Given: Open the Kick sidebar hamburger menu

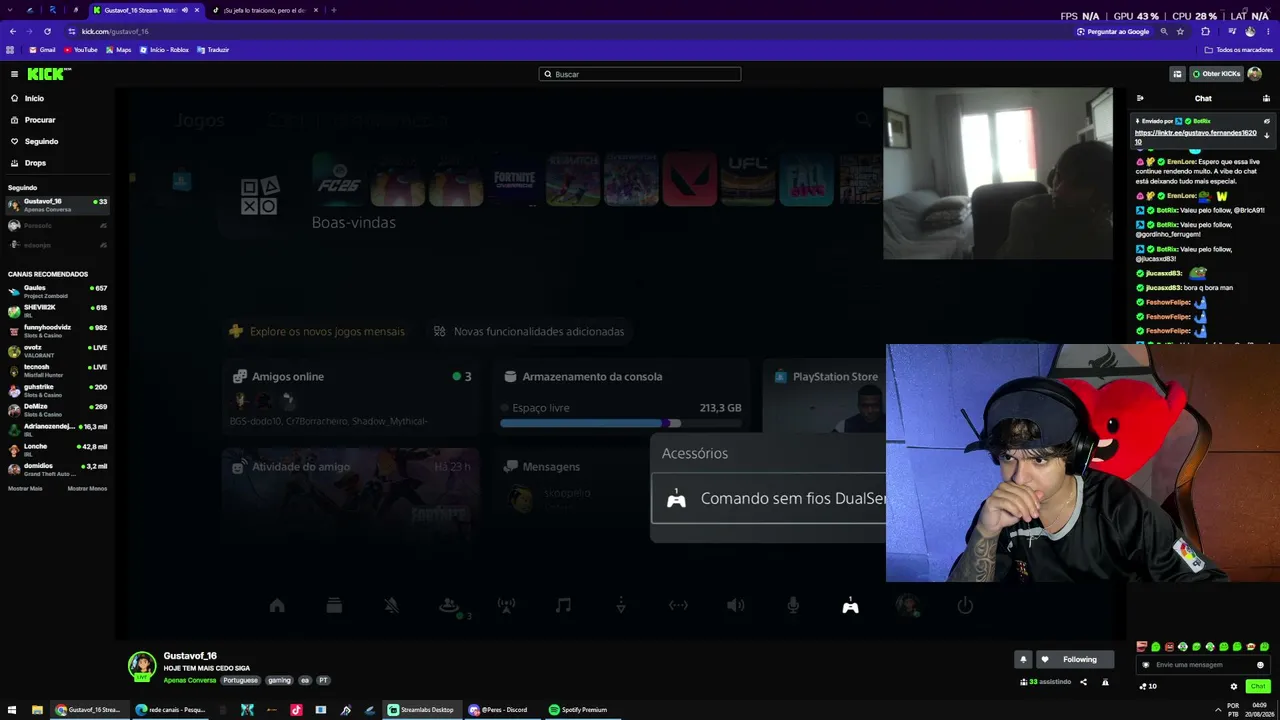Looking at the screenshot, I should pyautogui.click(x=14, y=74).
